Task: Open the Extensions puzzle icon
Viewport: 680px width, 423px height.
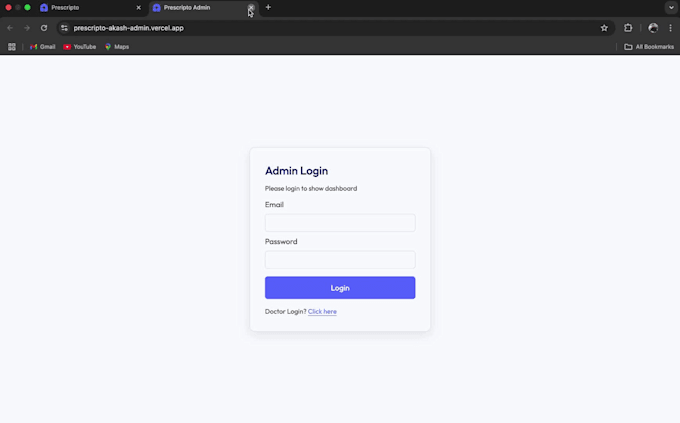Action: 628,28
